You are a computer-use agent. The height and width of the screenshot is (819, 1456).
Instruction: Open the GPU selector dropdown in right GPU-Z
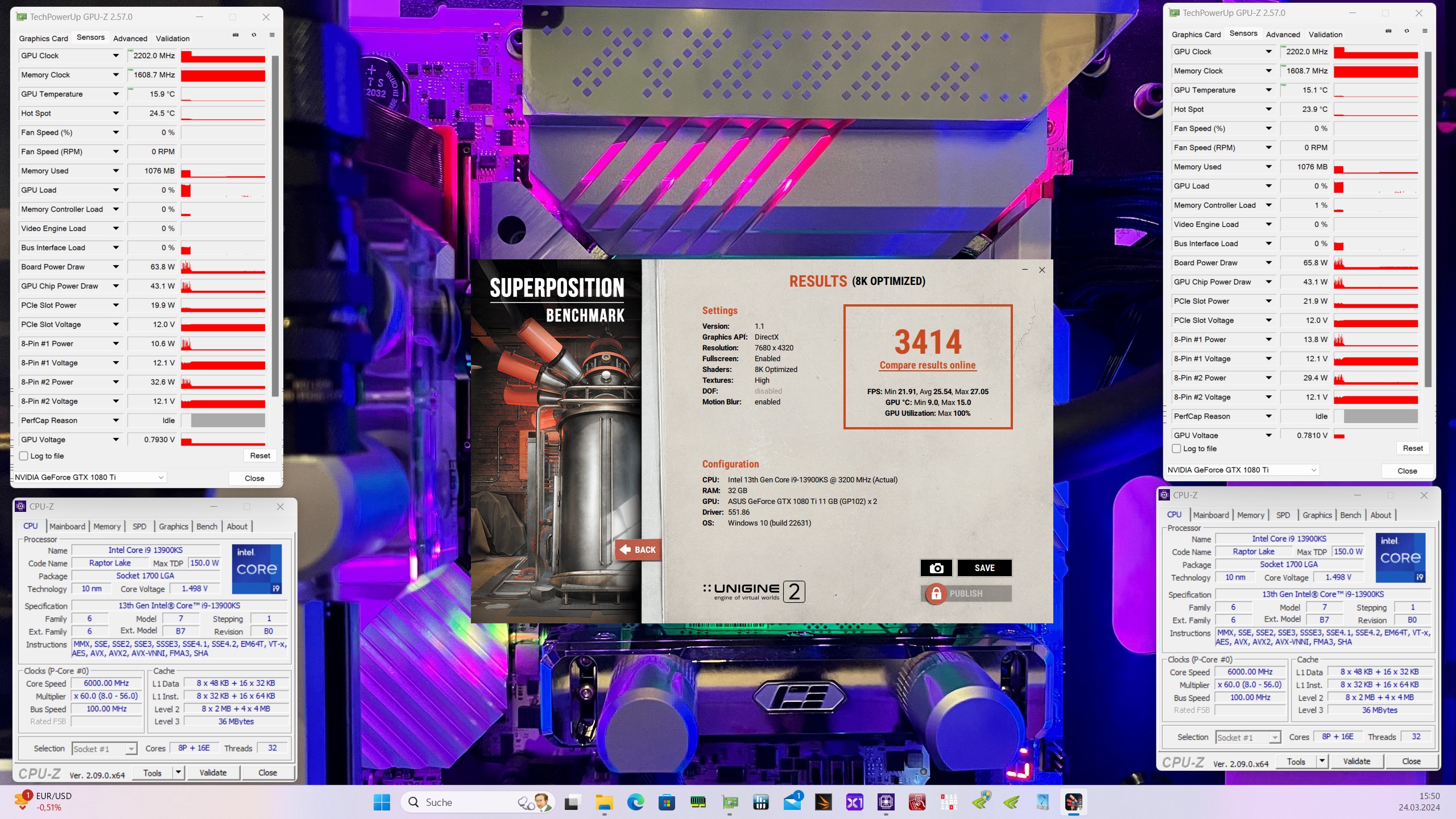pos(1242,470)
